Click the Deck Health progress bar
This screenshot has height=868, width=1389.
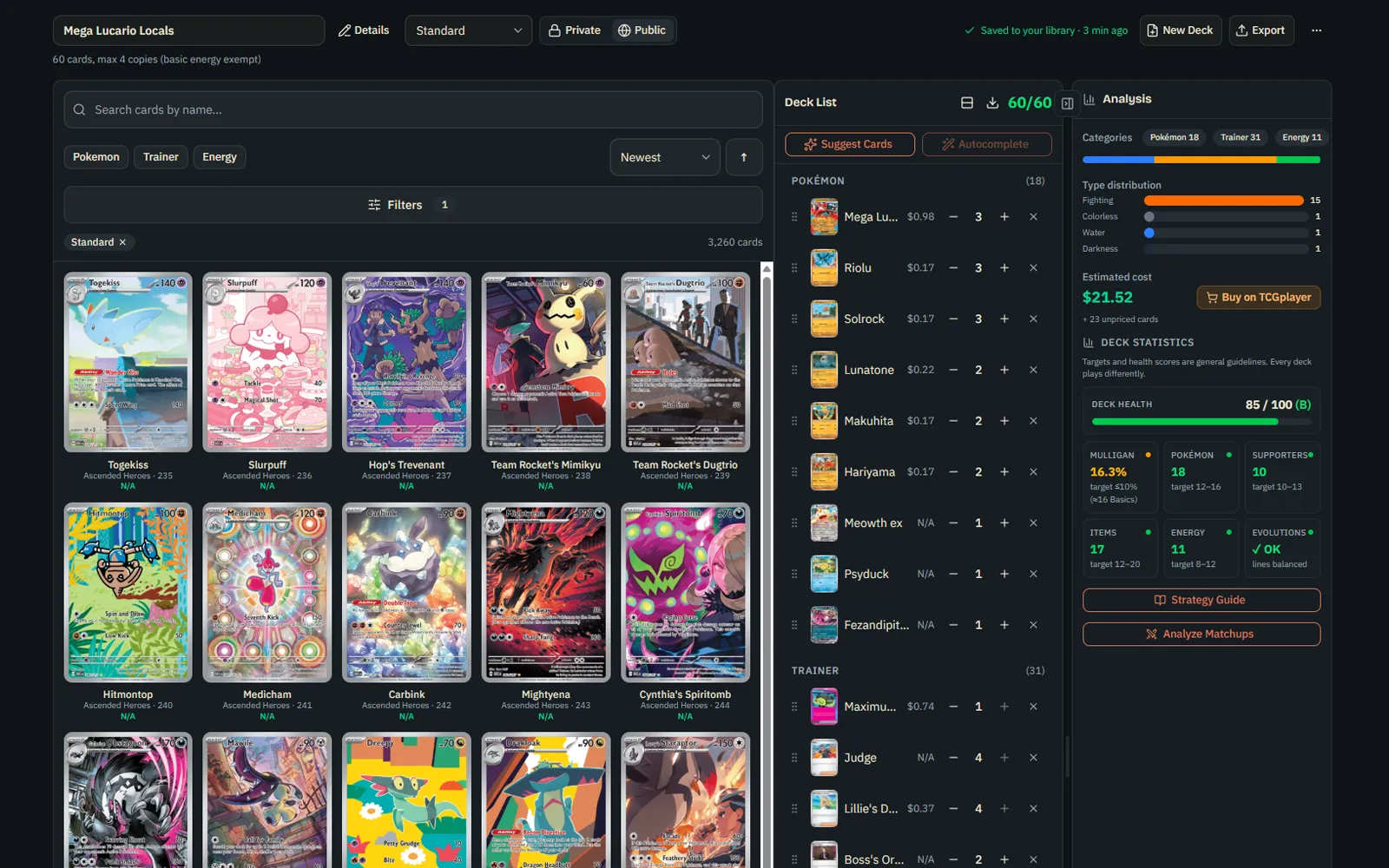[x=1201, y=422]
